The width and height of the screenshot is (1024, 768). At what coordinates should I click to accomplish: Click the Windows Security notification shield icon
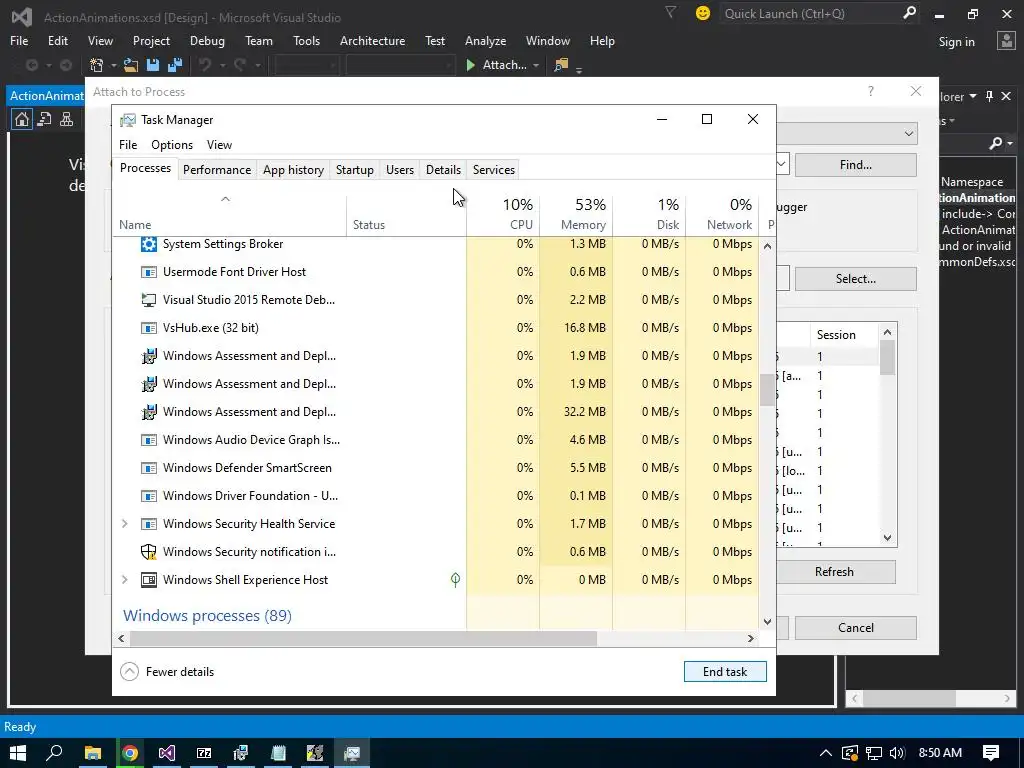point(149,552)
